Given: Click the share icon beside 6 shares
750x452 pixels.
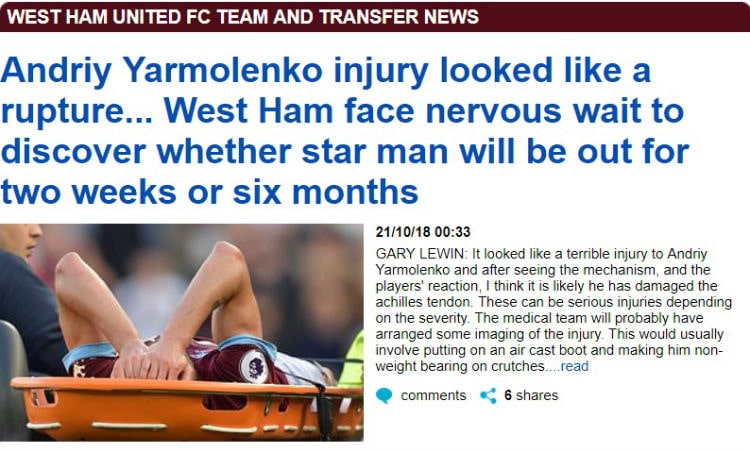Looking at the screenshot, I should (x=488, y=396).
